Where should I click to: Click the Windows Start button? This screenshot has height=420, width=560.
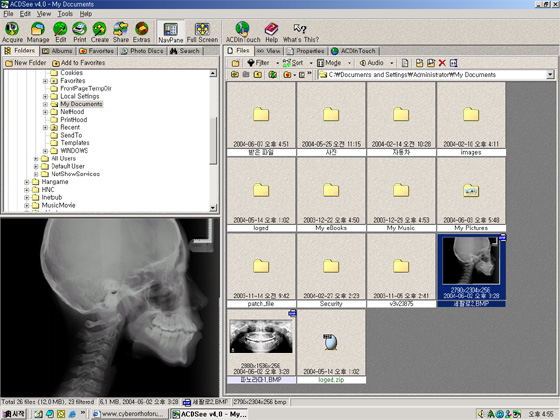(x=14, y=414)
